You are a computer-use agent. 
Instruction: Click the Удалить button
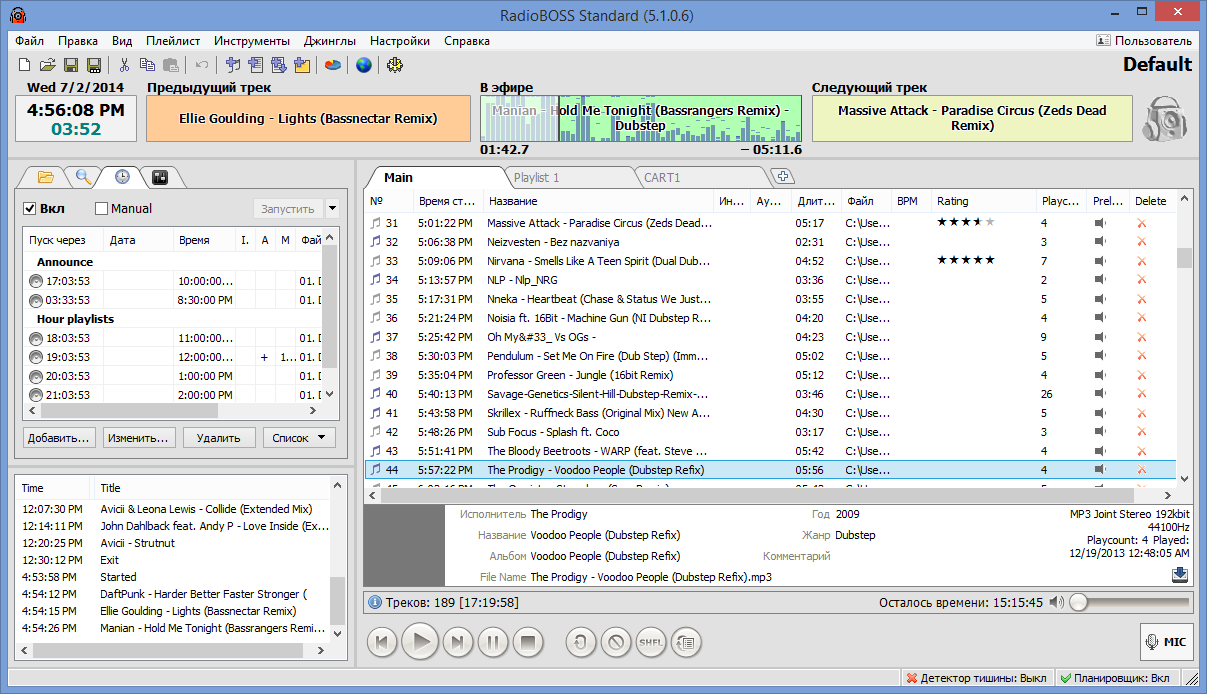pyautogui.click(x=219, y=437)
